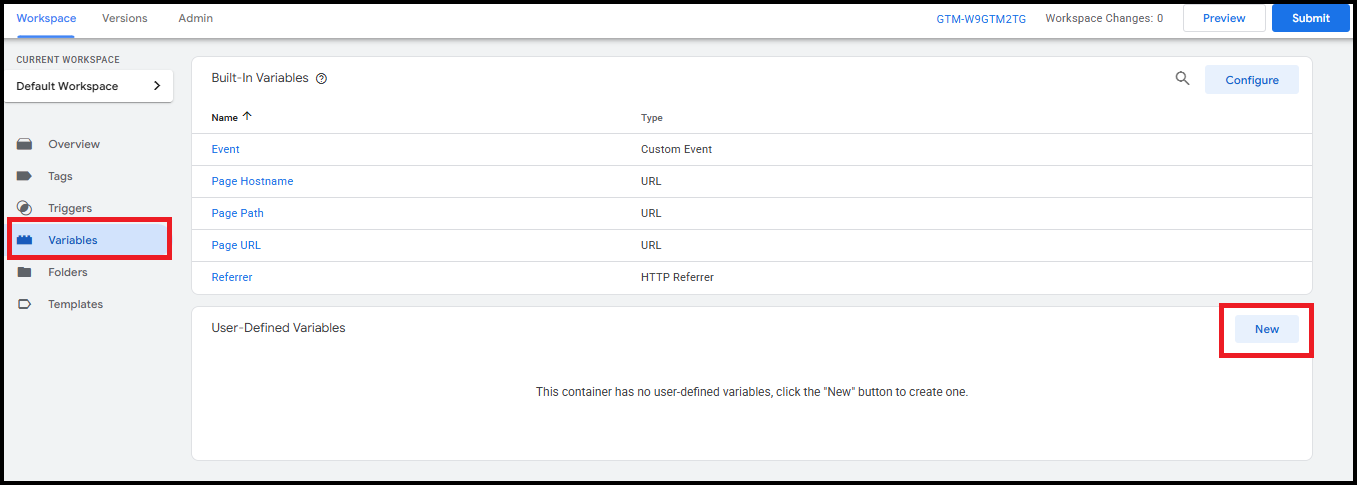The image size is (1357, 485).
Task: Open the Page Hostname variable
Action: (252, 181)
